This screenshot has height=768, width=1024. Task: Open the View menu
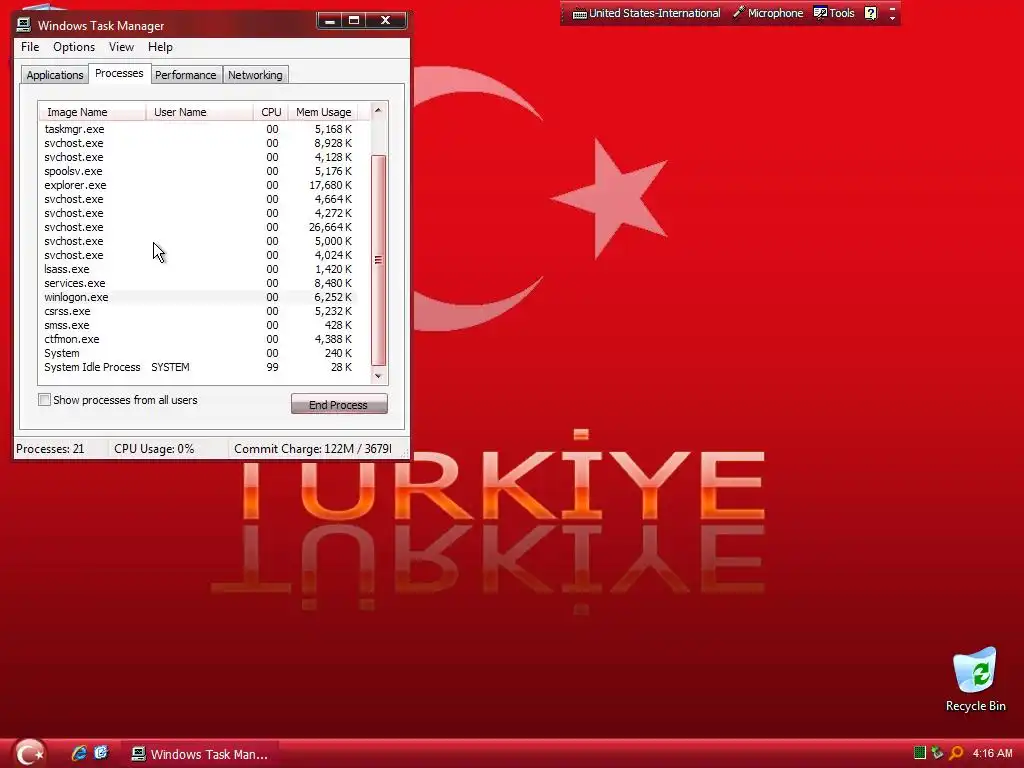121,47
